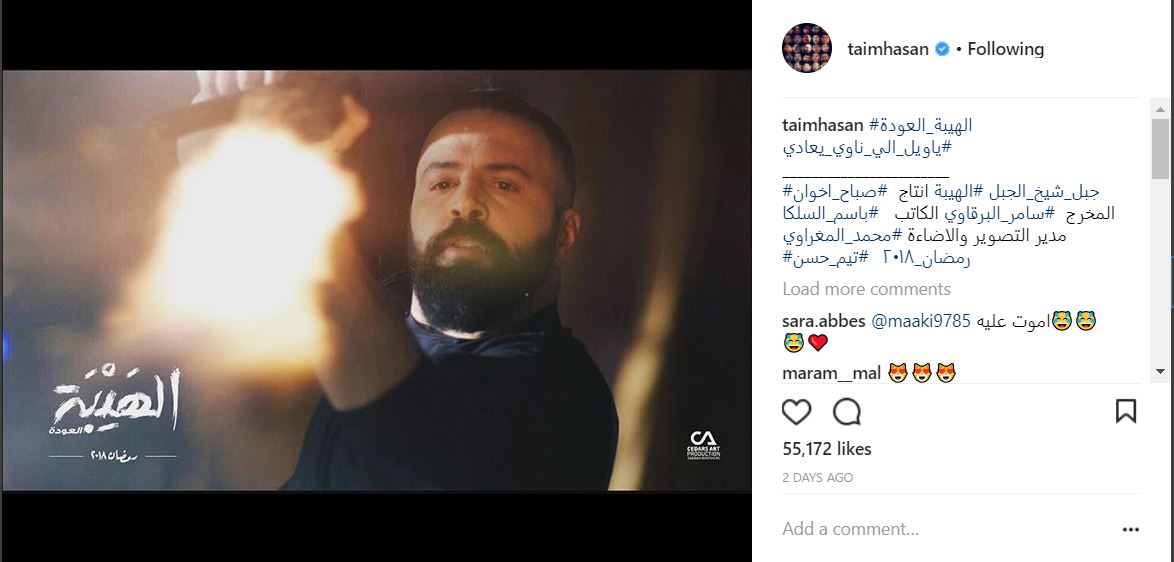The image size is (1174, 562).
Task: Click the 2 DAYS AGO timestamp
Action: tap(818, 477)
